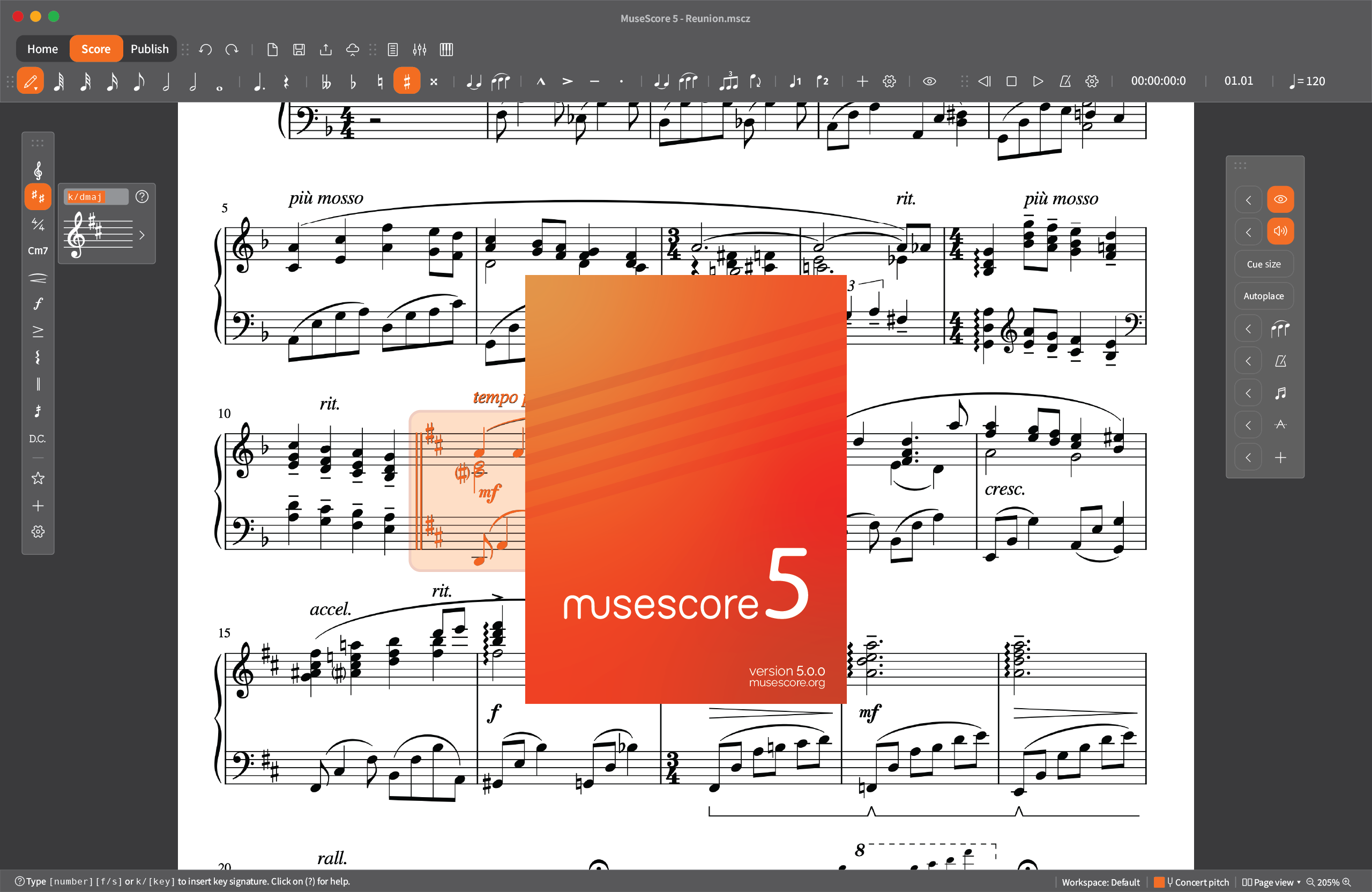The height and width of the screenshot is (892, 1372).
Task: Expand the chevron beside the text style icon
Action: (x=1248, y=426)
